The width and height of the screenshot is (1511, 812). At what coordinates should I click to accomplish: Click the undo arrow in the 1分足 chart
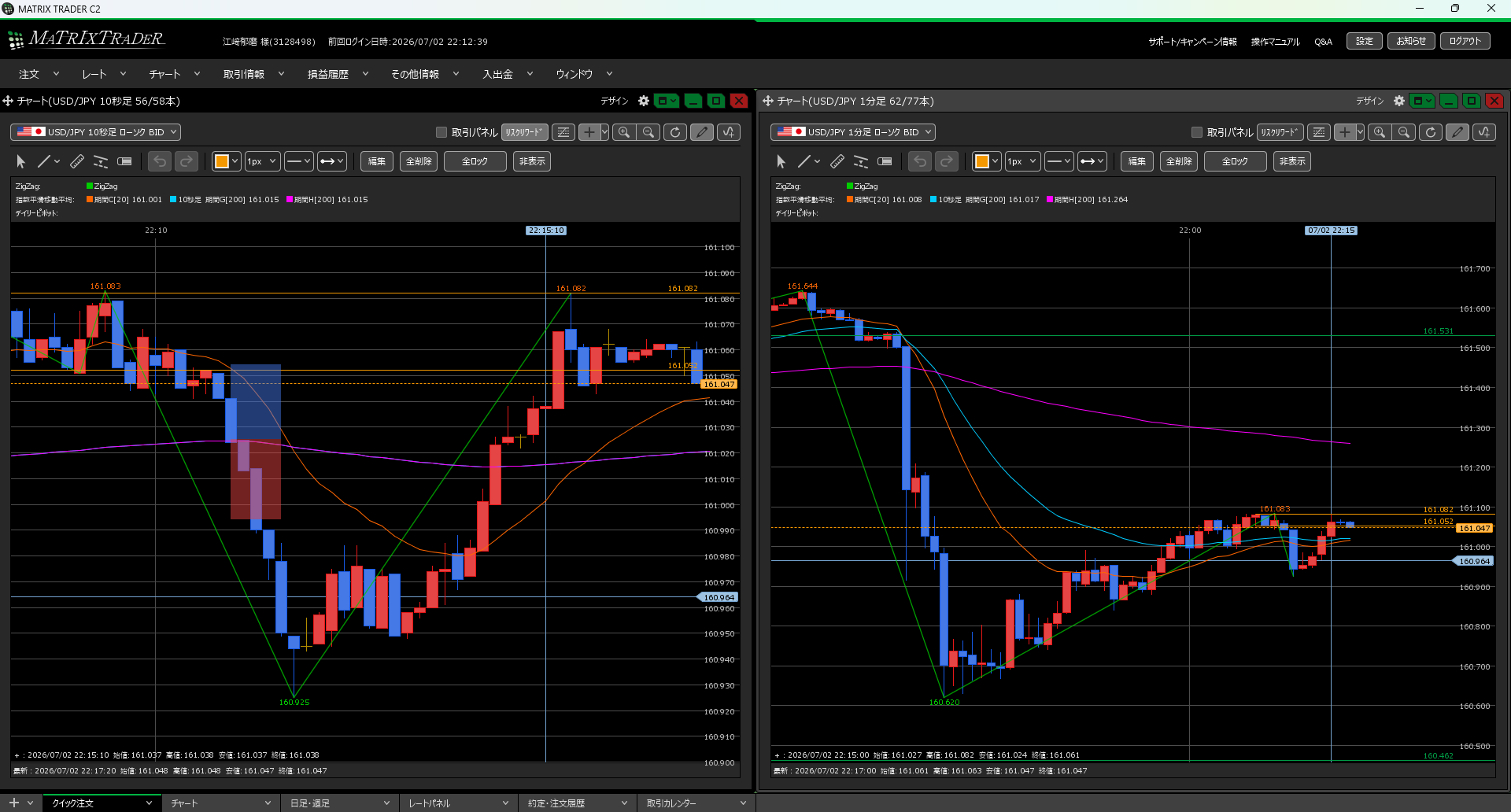pos(920,161)
